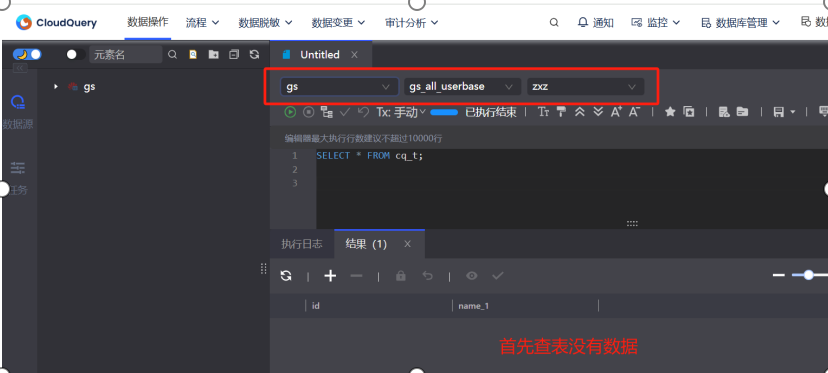Viewport: 828px width, 373px height.
Task: Open the Tx: 手动 transaction mode selector
Action: [401, 112]
